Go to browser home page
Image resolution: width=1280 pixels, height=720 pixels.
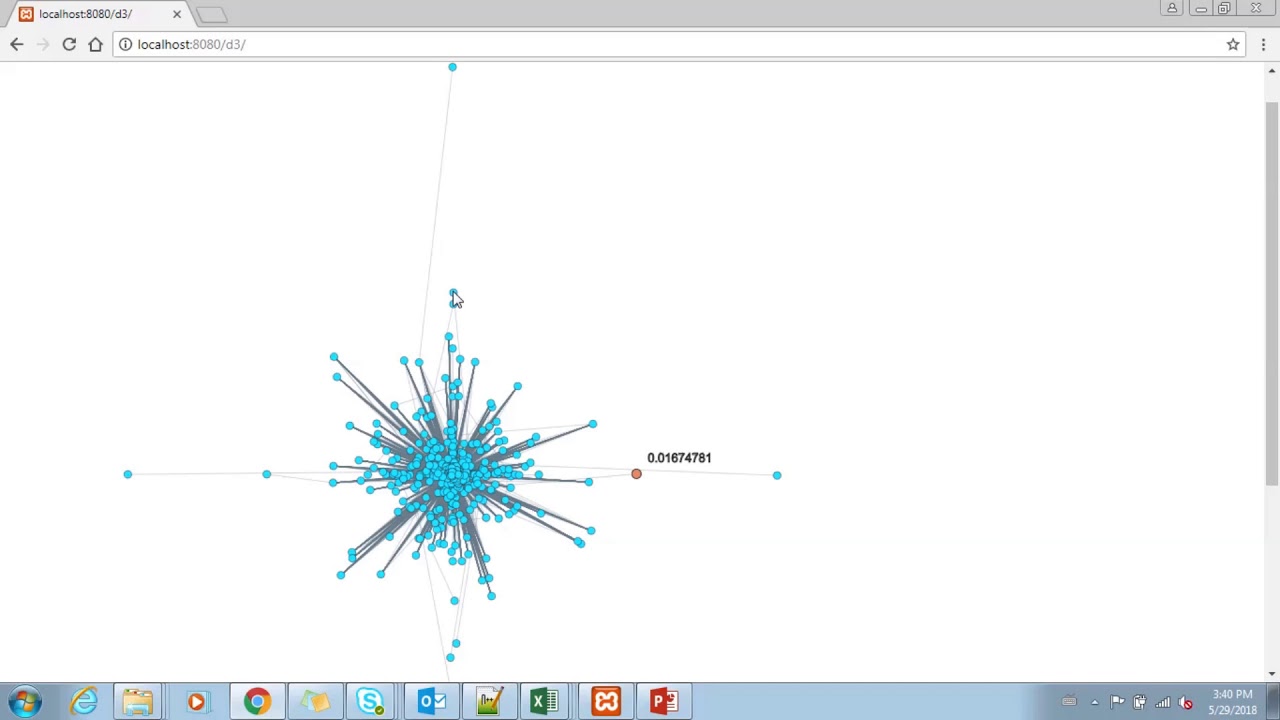pos(95,44)
